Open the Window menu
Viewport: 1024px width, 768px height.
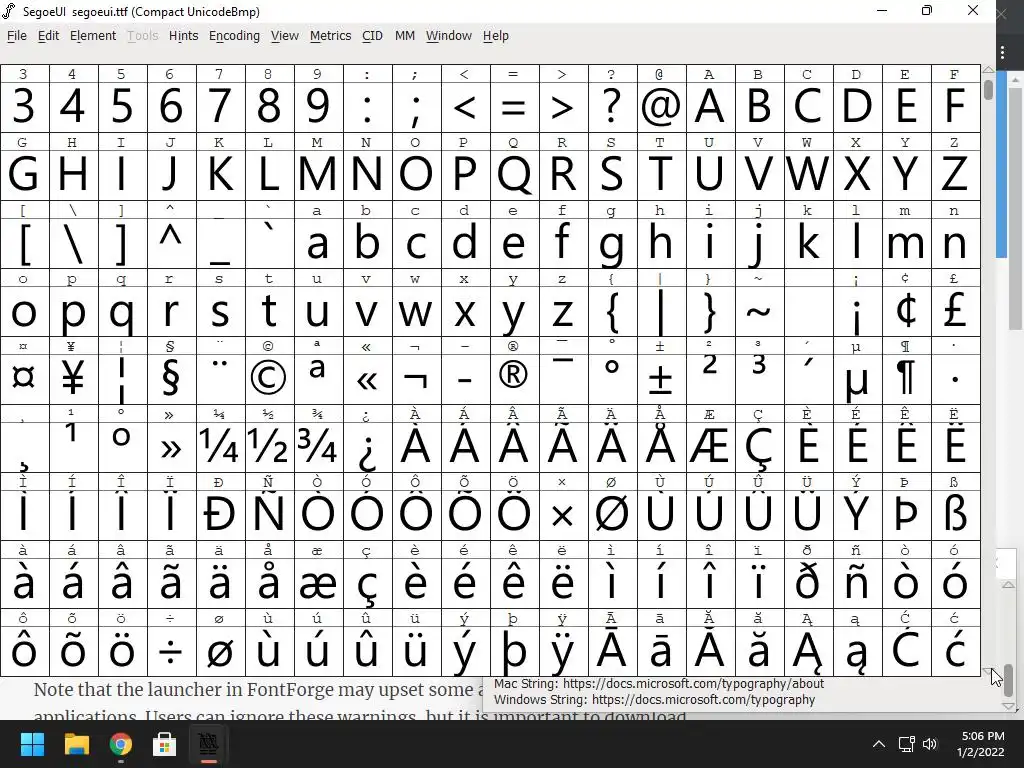coord(449,36)
